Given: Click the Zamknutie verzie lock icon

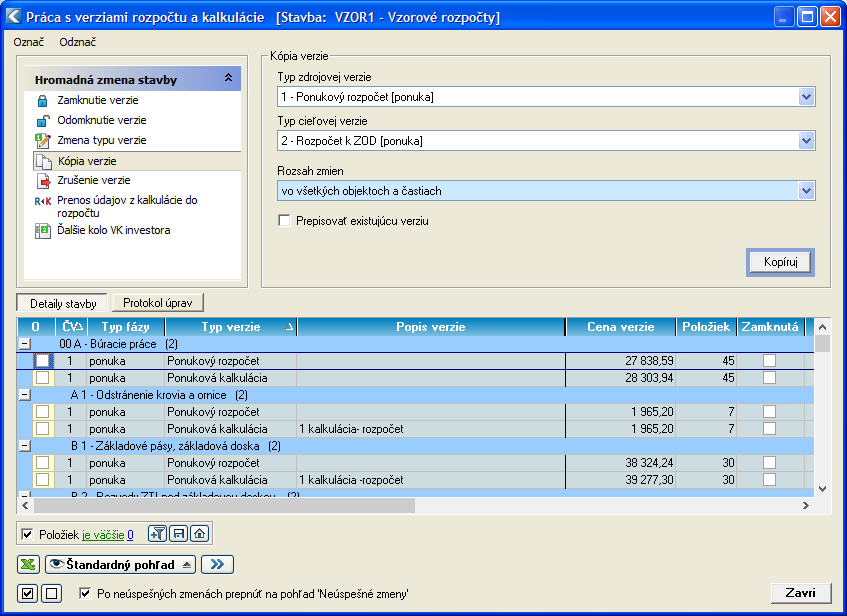Looking at the screenshot, I should [42, 101].
